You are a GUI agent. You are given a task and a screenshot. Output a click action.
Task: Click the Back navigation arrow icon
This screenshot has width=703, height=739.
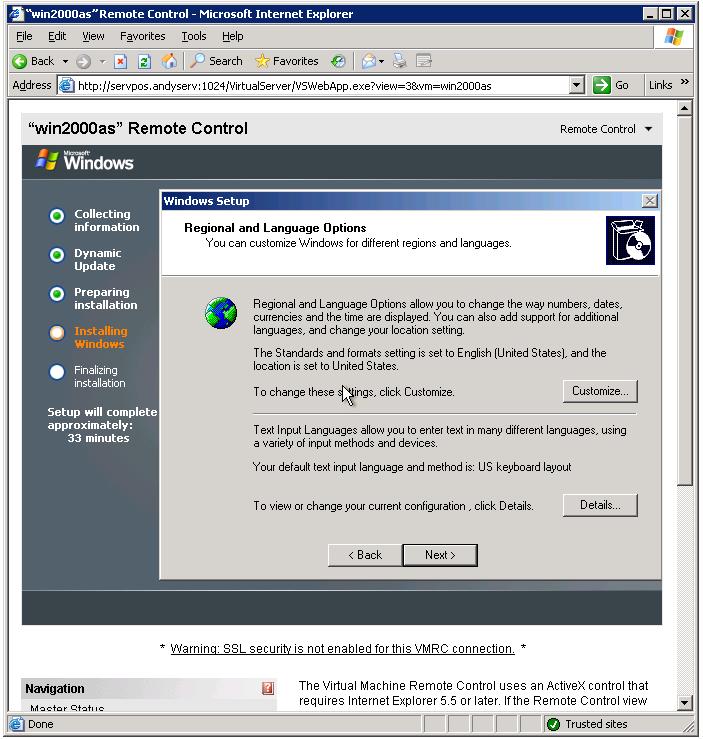(20, 61)
